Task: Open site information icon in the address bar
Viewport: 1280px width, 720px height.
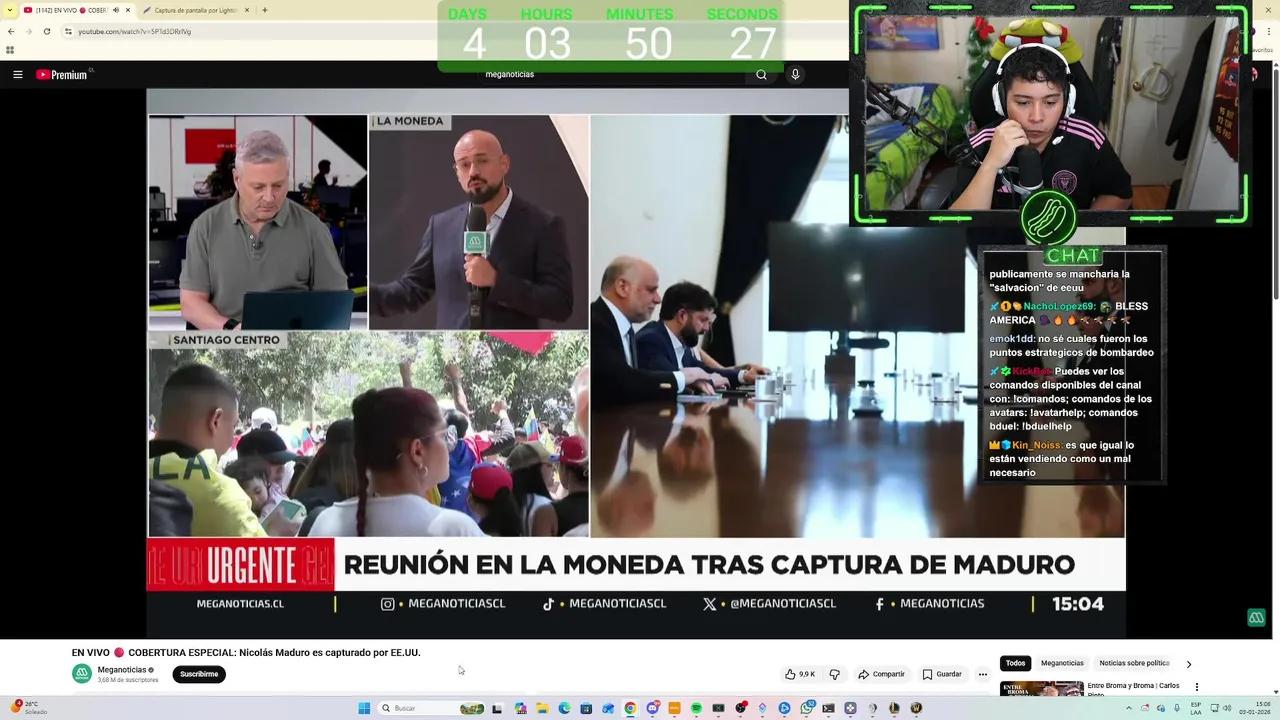Action: click(x=68, y=31)
